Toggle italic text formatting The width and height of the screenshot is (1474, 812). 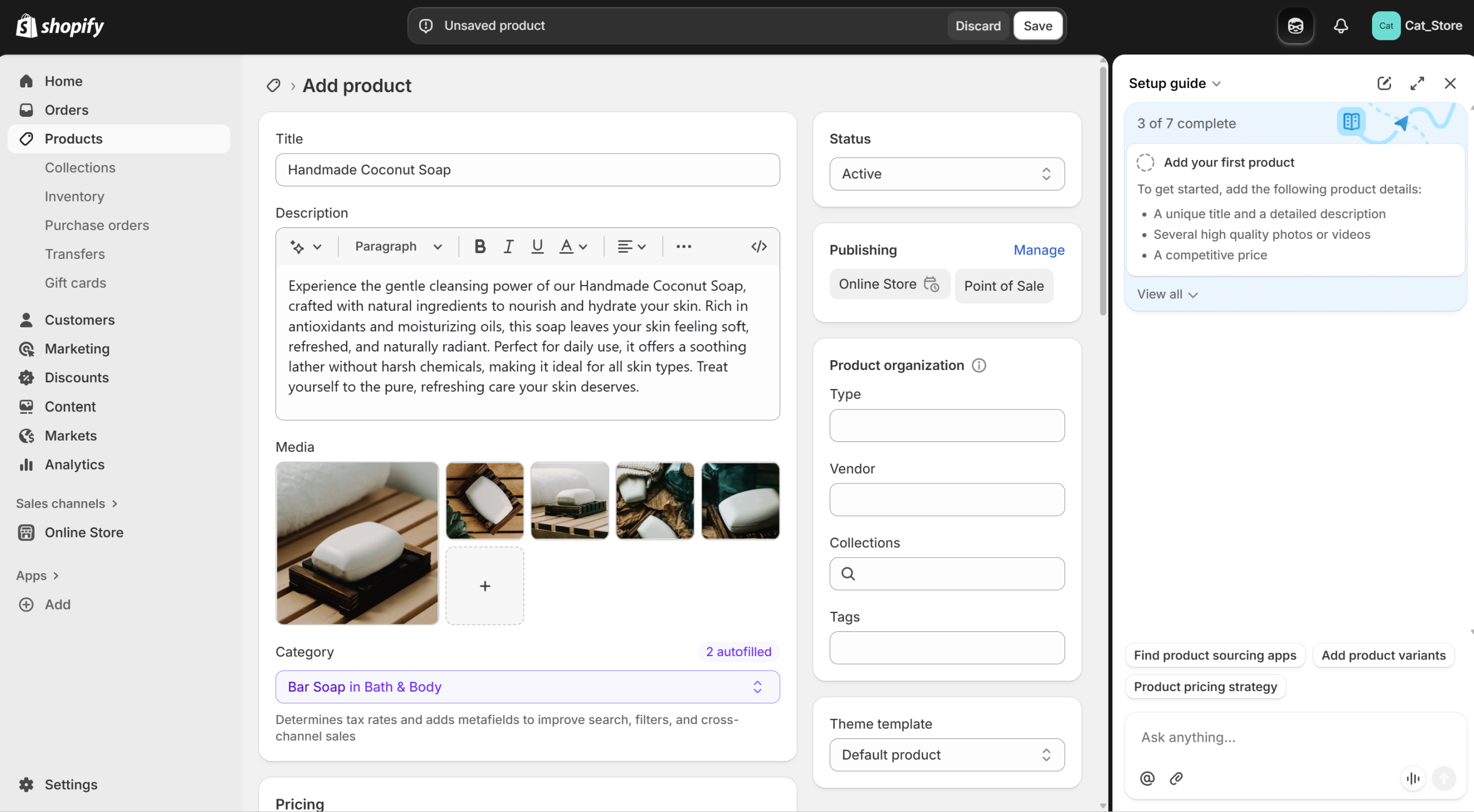pyautogui.click(x=508, y=246)
